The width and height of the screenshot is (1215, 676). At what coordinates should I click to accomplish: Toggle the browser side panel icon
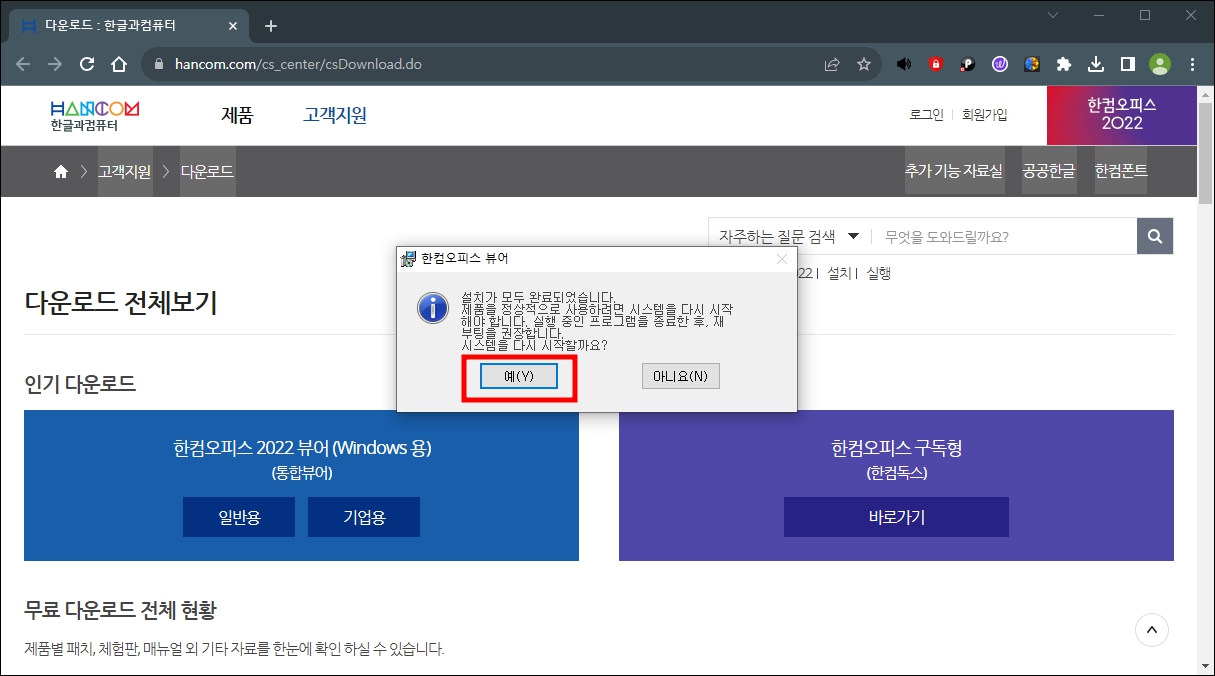[1128, 64]
